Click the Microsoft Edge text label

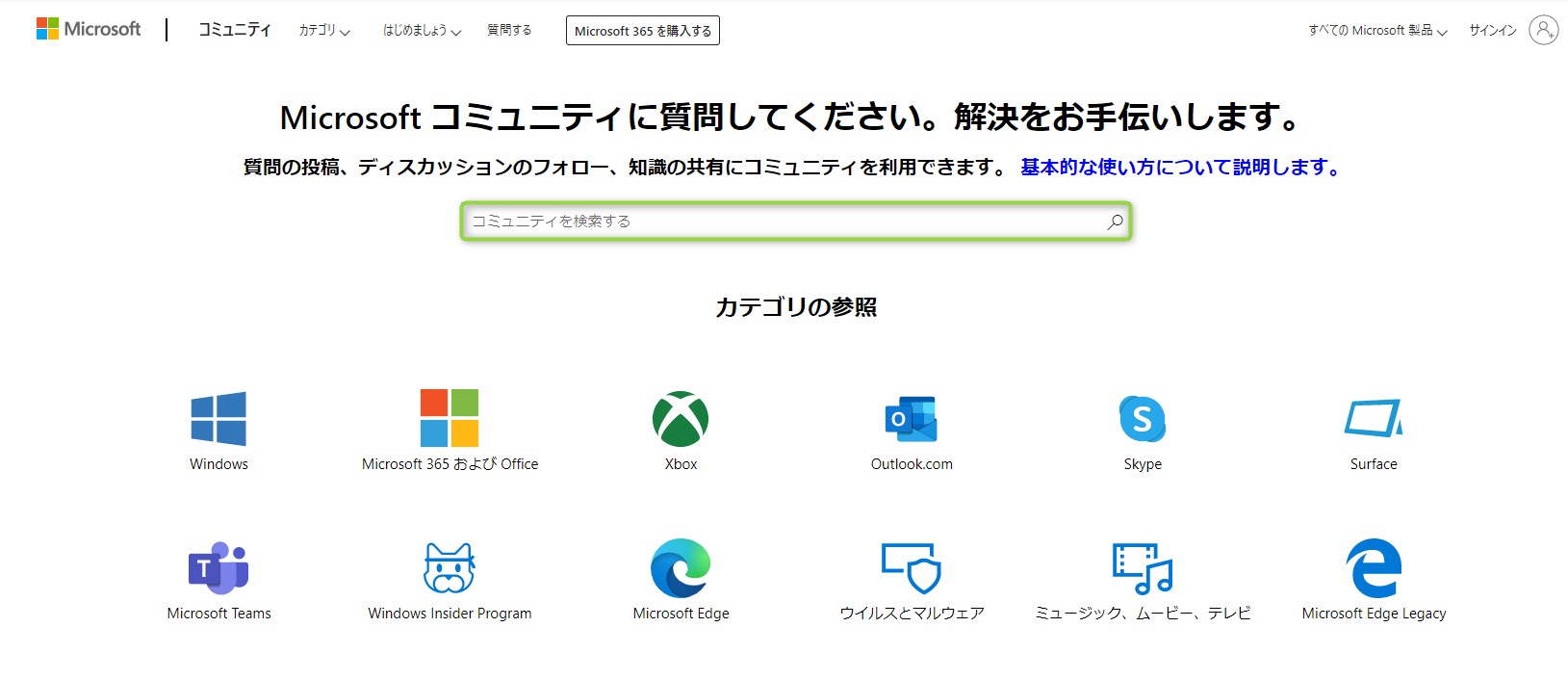[681, 614]
